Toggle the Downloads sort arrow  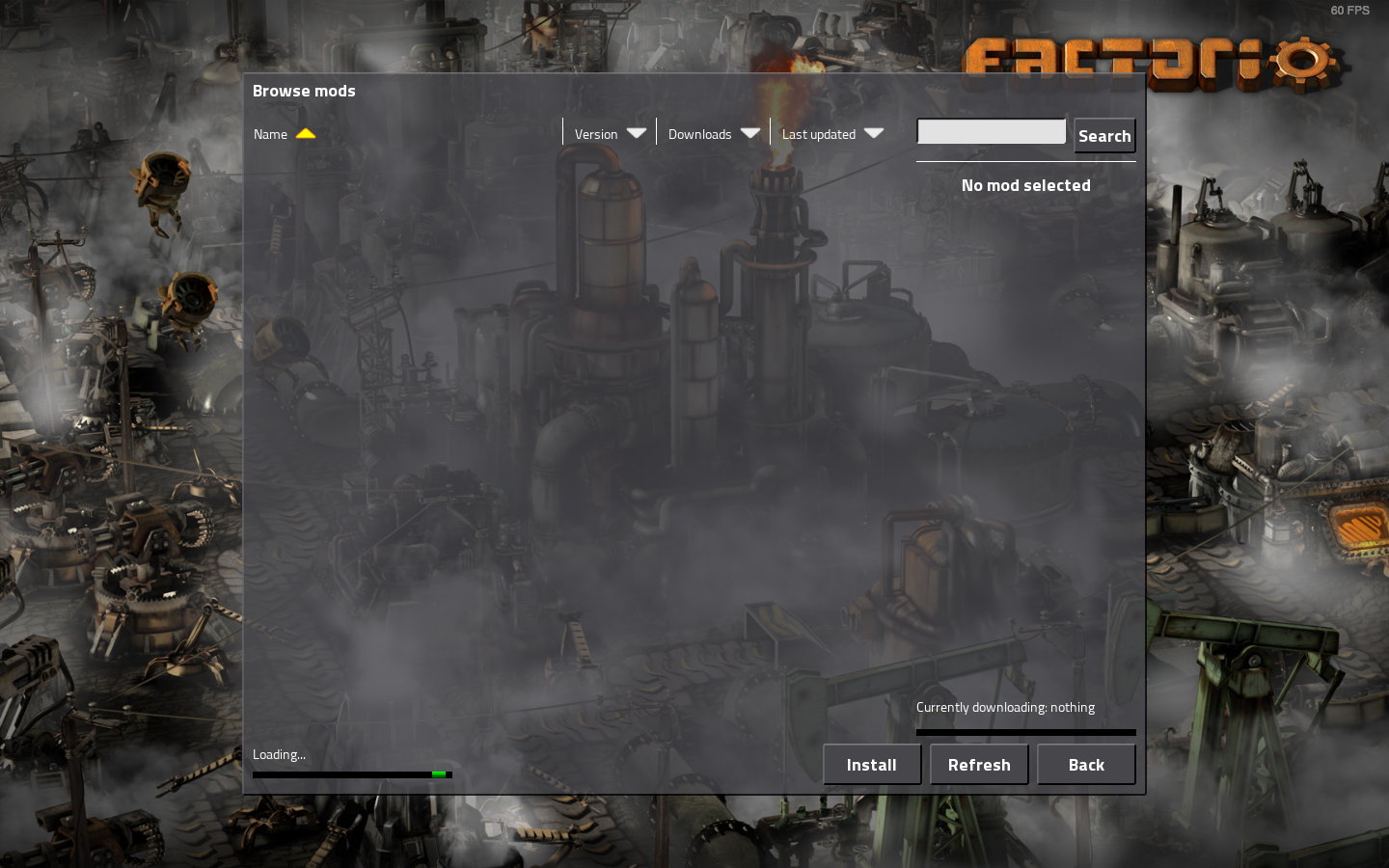[750, 133]
